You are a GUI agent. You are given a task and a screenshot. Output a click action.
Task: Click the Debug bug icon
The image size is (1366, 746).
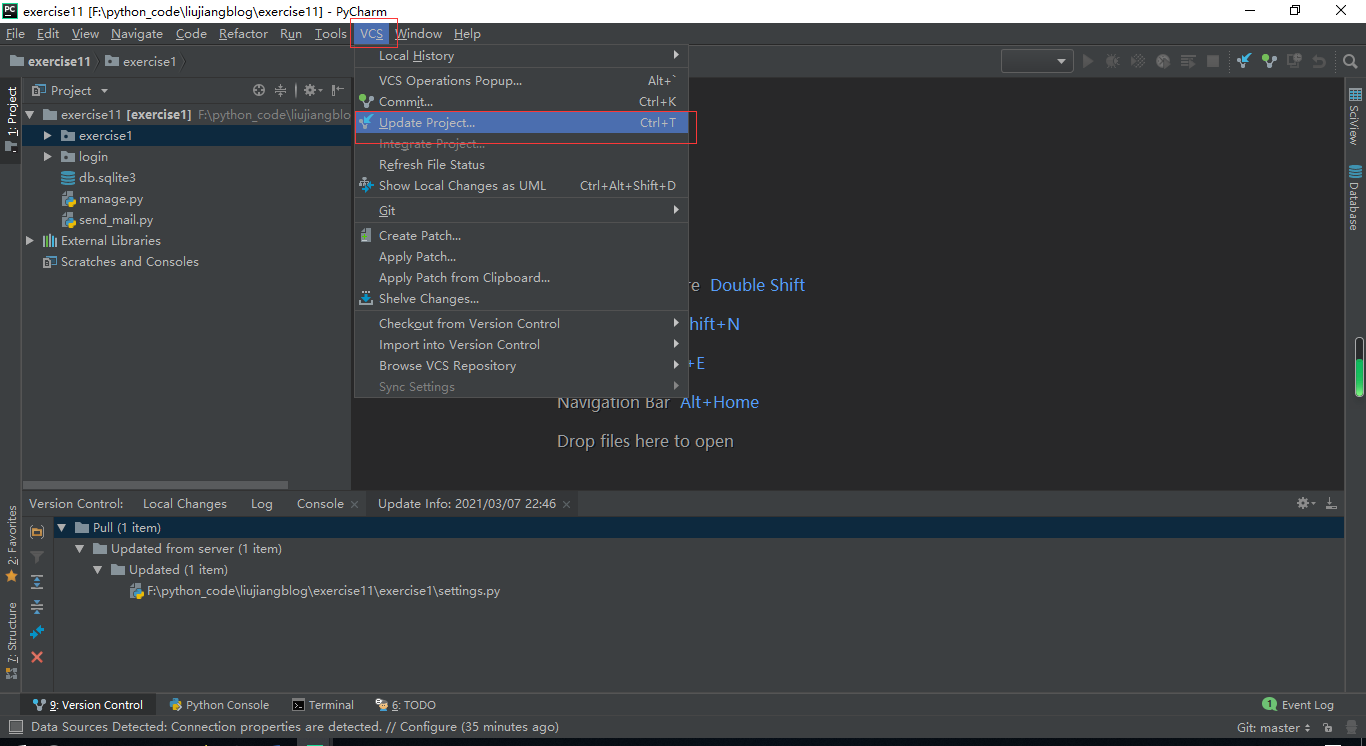(1113, 61)
